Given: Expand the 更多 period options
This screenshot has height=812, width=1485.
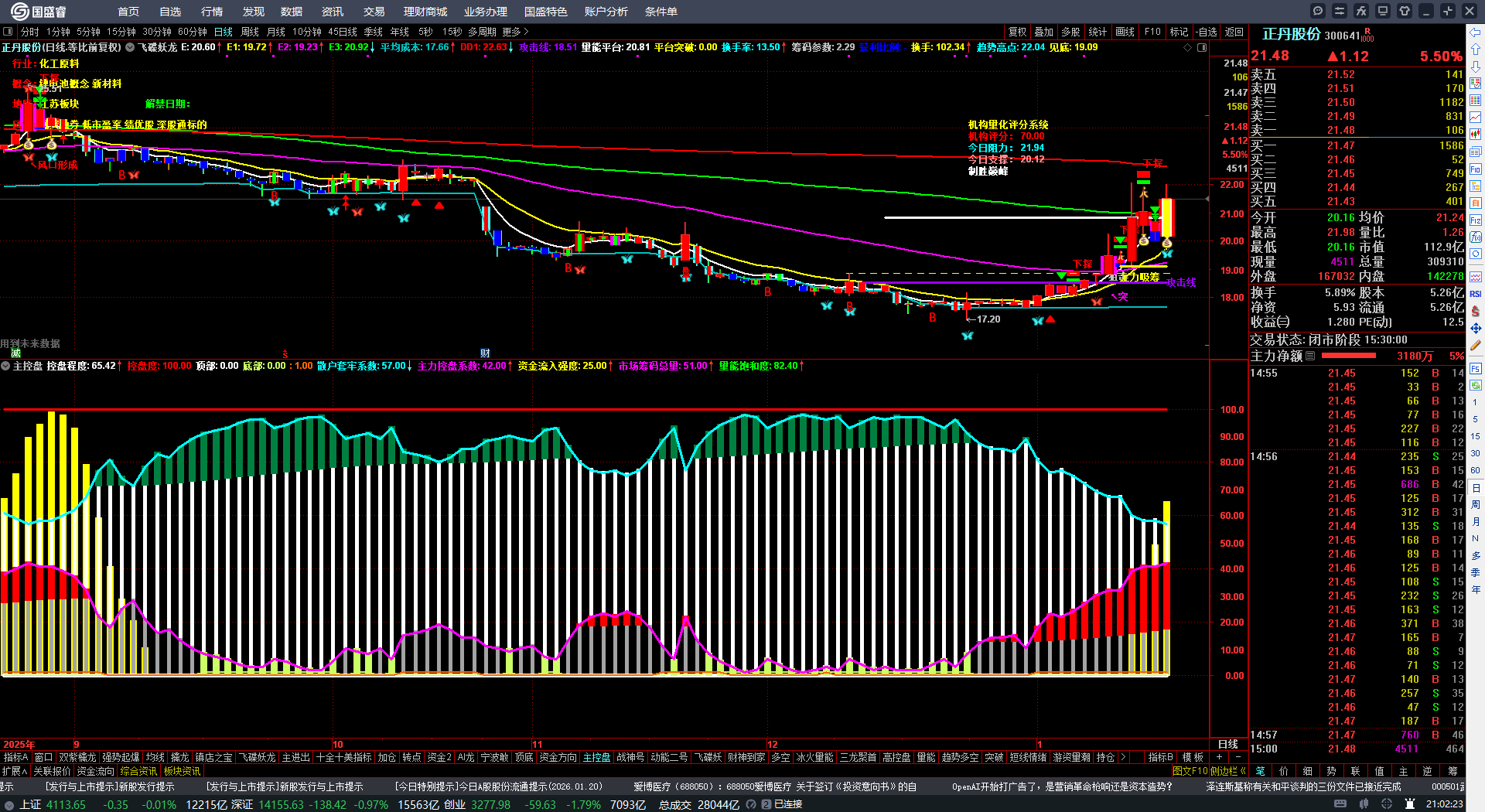Looking at the screenshot, I should [515, 32].
